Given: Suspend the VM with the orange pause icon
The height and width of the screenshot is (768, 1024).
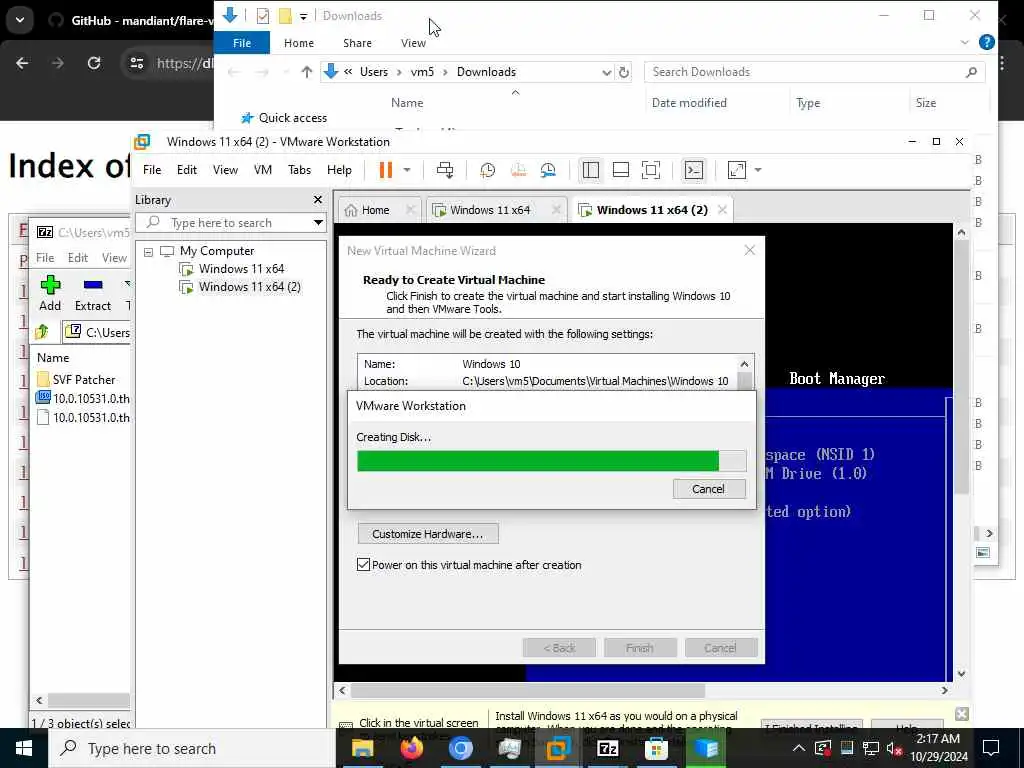Looking at the screenshot, I should 385,170.
